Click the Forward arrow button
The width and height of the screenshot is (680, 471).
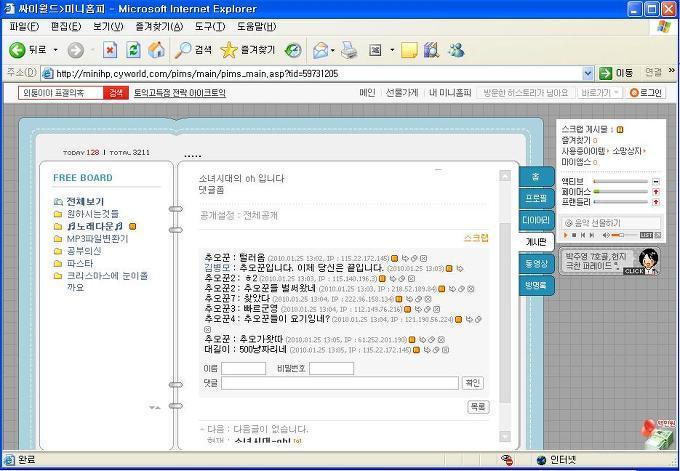tap(76, 50)
